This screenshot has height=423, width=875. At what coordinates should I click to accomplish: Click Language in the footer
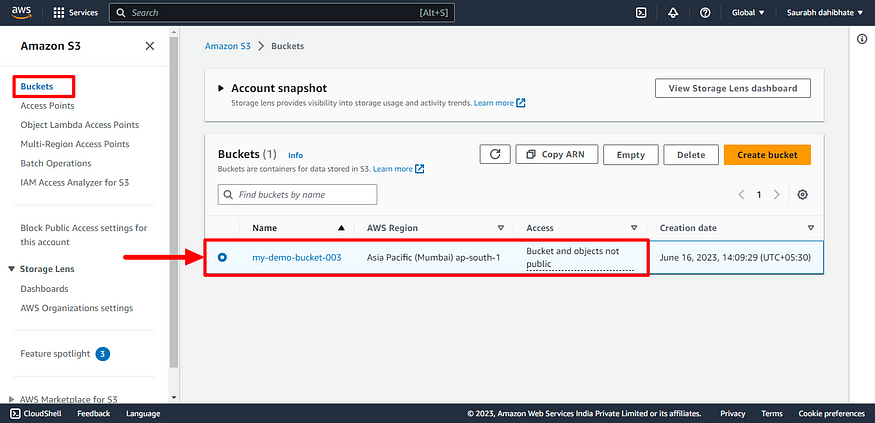(143, 414)
